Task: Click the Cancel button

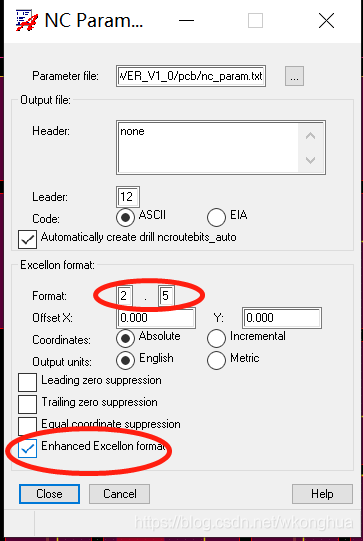Action: click(119, 494)
